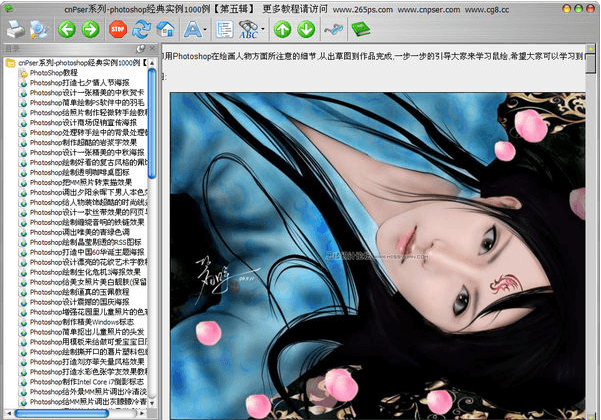Open 'Photoshop设计震撼的国庆海报' topic
Viewport: 601px width, 420px height.
tap(79, 302)
